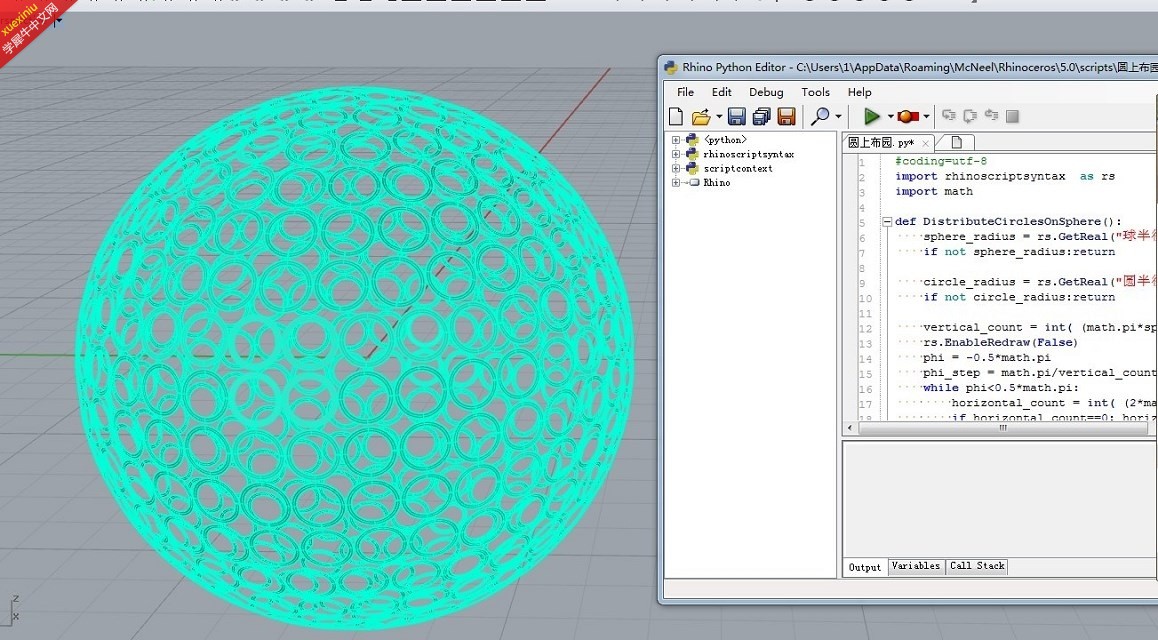Click the 'phi = -0.5*math.pi' line
Image resolution: width=1158 pixels, height=640 pixels.
[x=986, y=357]
